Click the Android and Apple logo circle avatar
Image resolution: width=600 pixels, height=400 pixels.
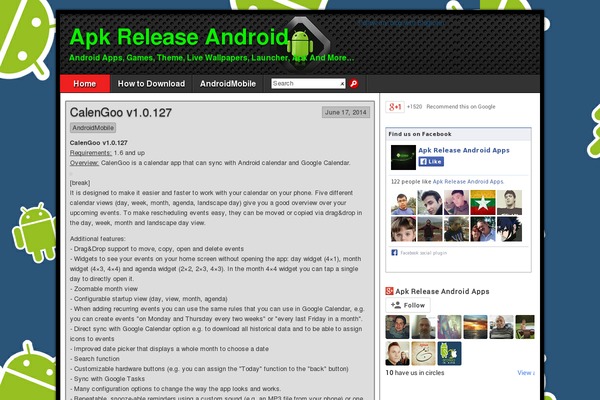[449, 353]
